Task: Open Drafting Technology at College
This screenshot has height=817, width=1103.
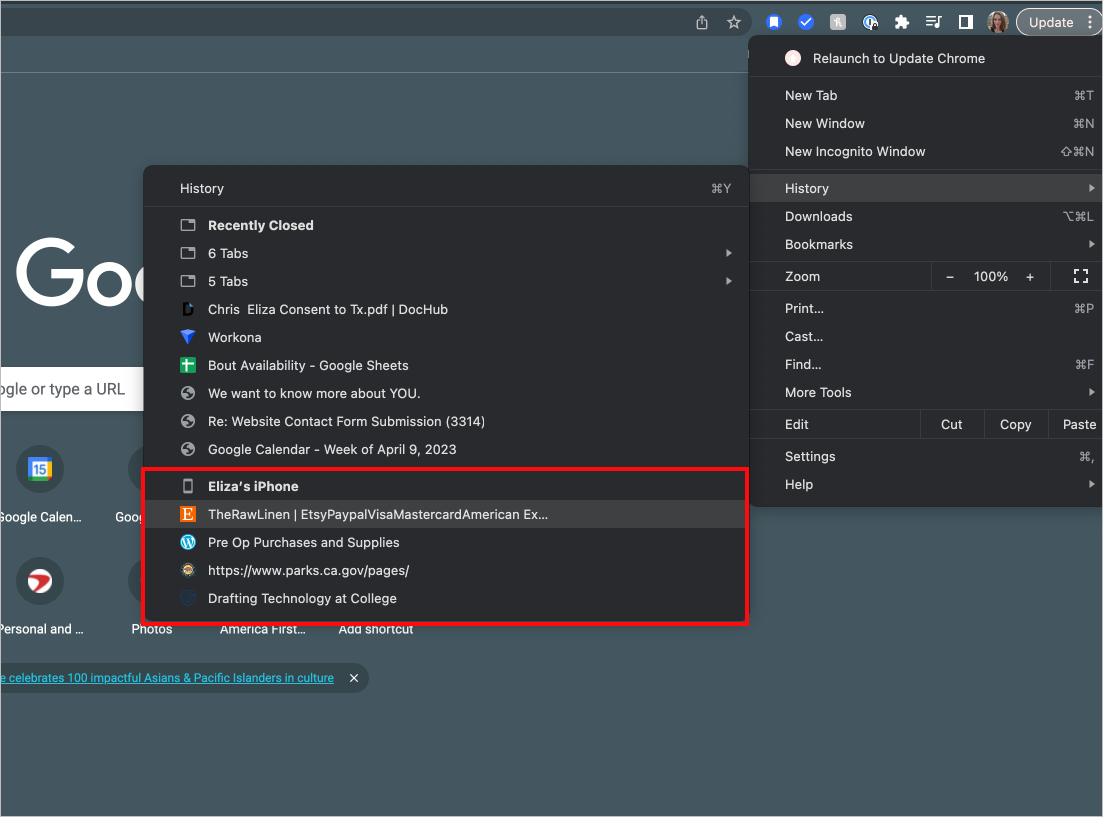Action: pyautogui.click(x=446, y=599)
